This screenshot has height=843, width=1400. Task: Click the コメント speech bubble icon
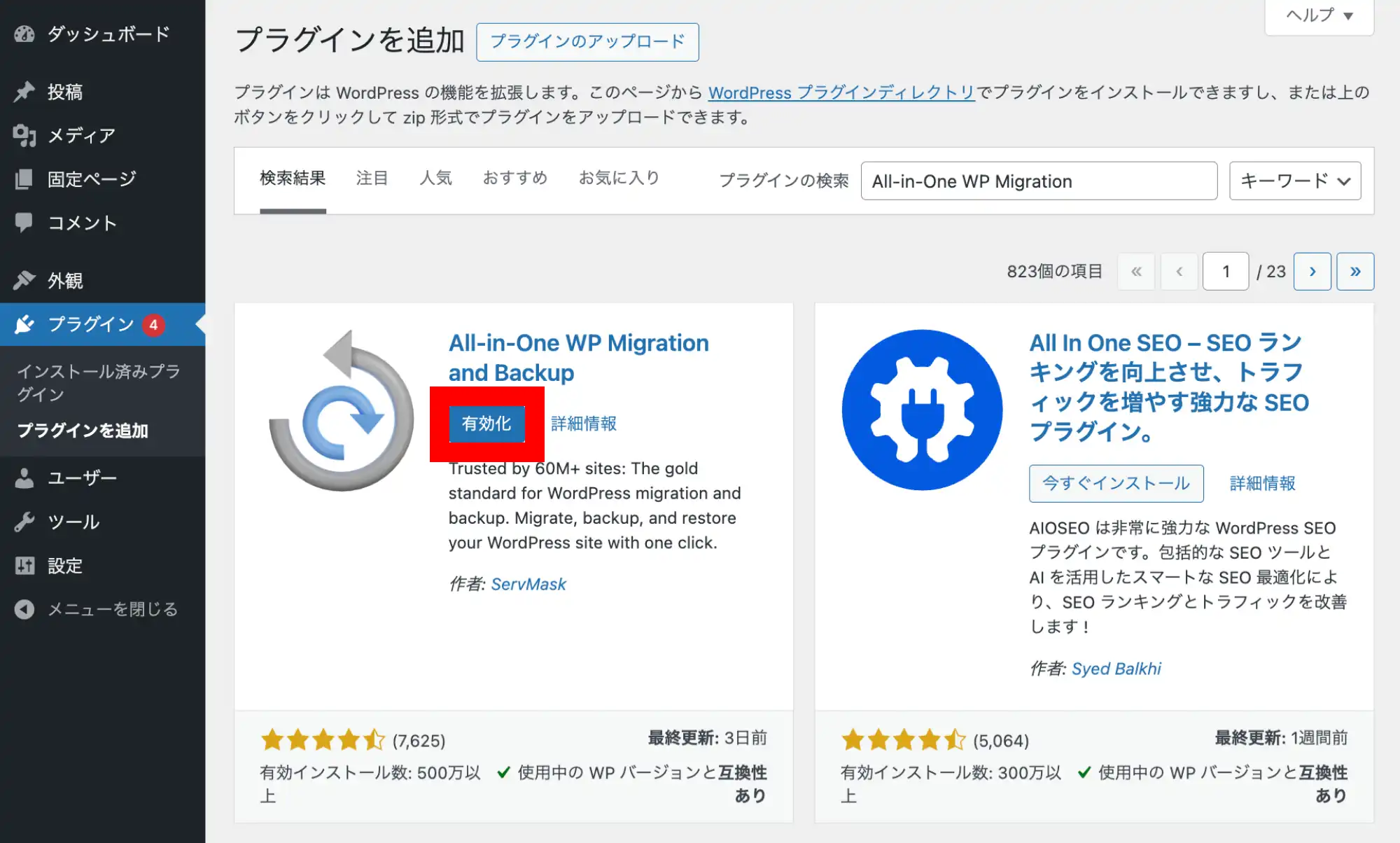pos(25,222)
